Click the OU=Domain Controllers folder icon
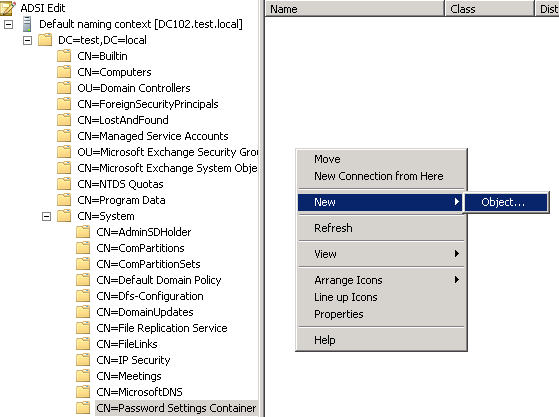This screenshot has width=559, height=417. (64, 88)
